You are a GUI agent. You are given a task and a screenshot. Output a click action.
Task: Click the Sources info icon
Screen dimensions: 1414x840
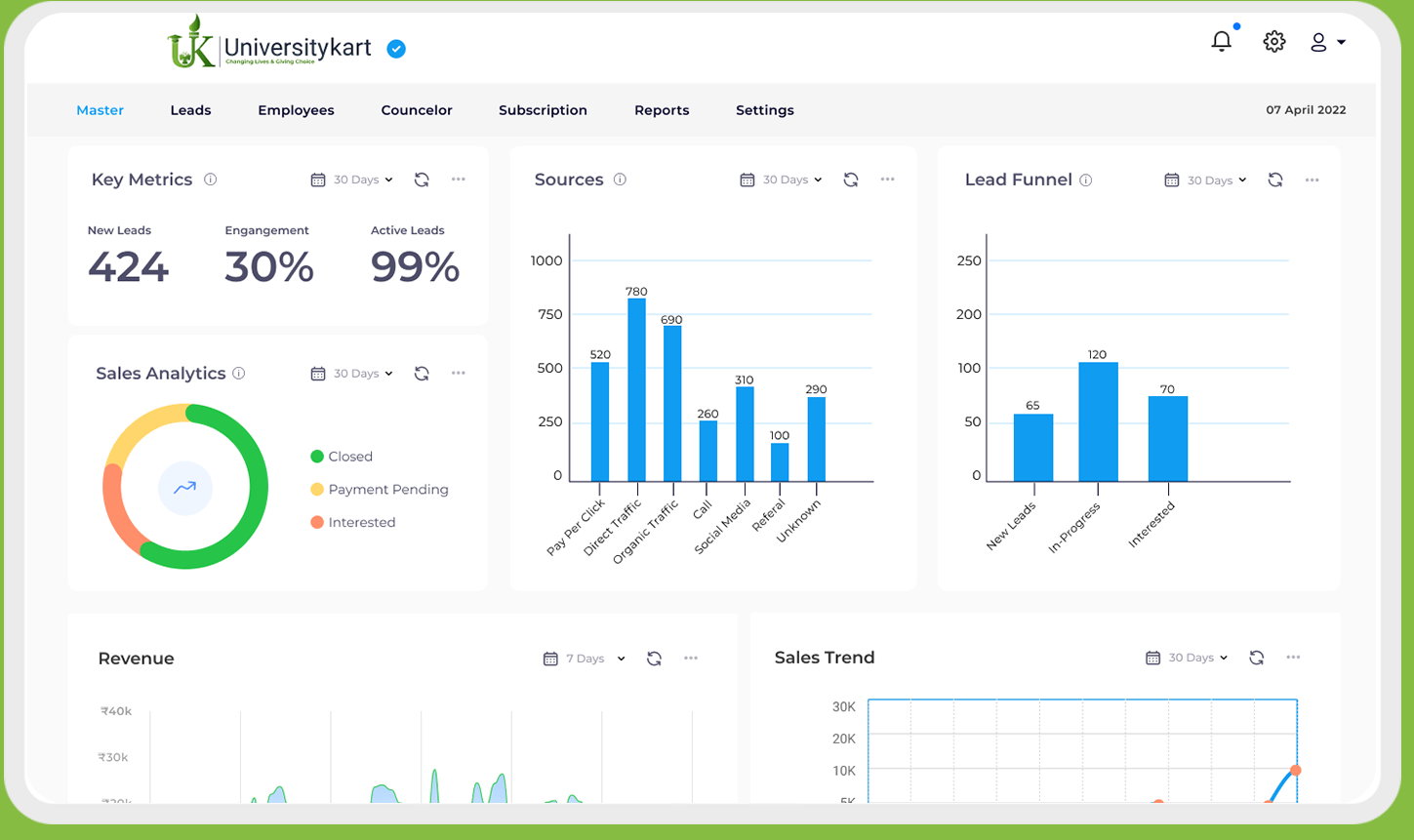point(620,180)
